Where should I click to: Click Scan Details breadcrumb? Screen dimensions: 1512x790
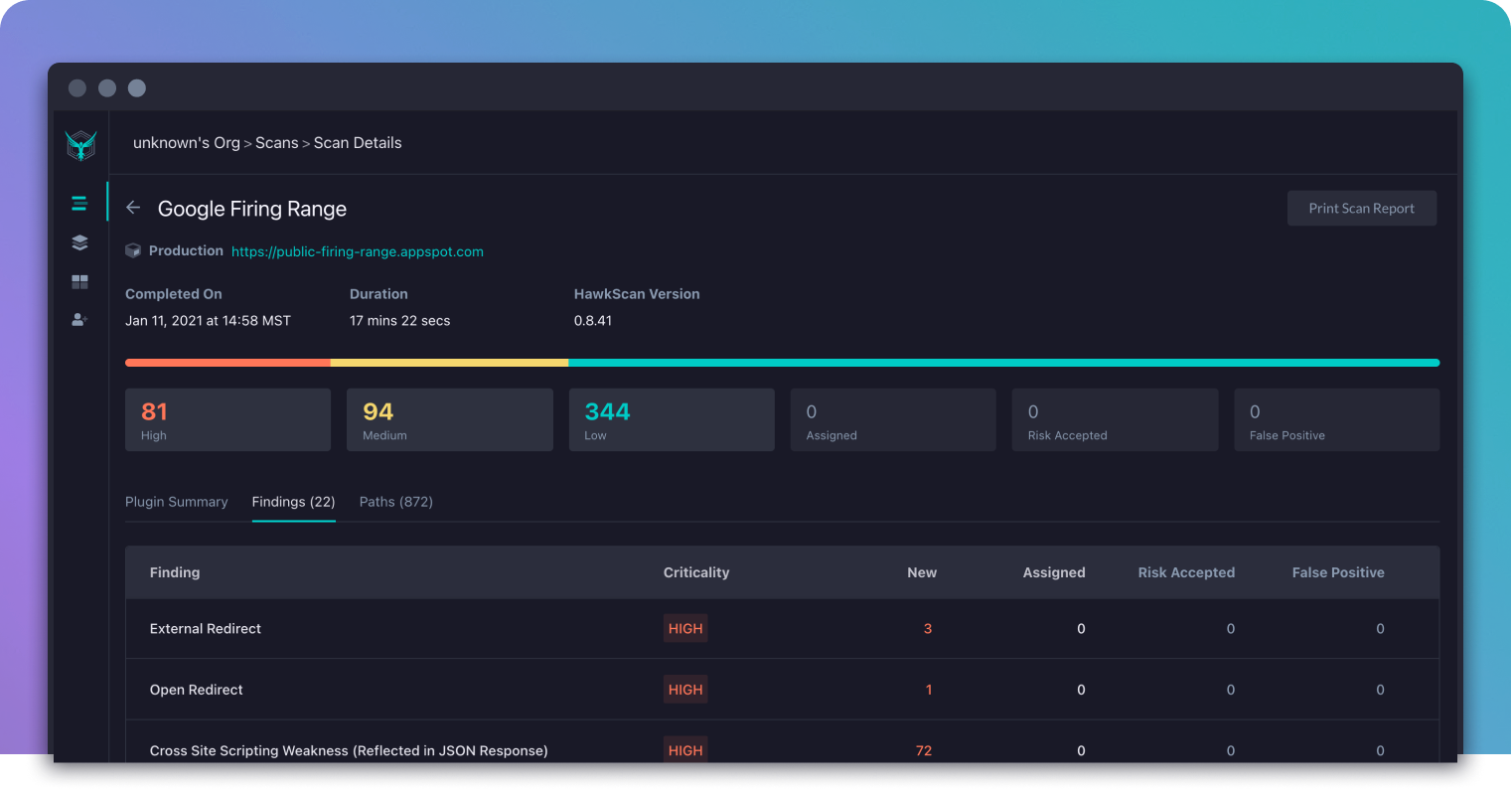pyautogui.click(x=358, y=143)
